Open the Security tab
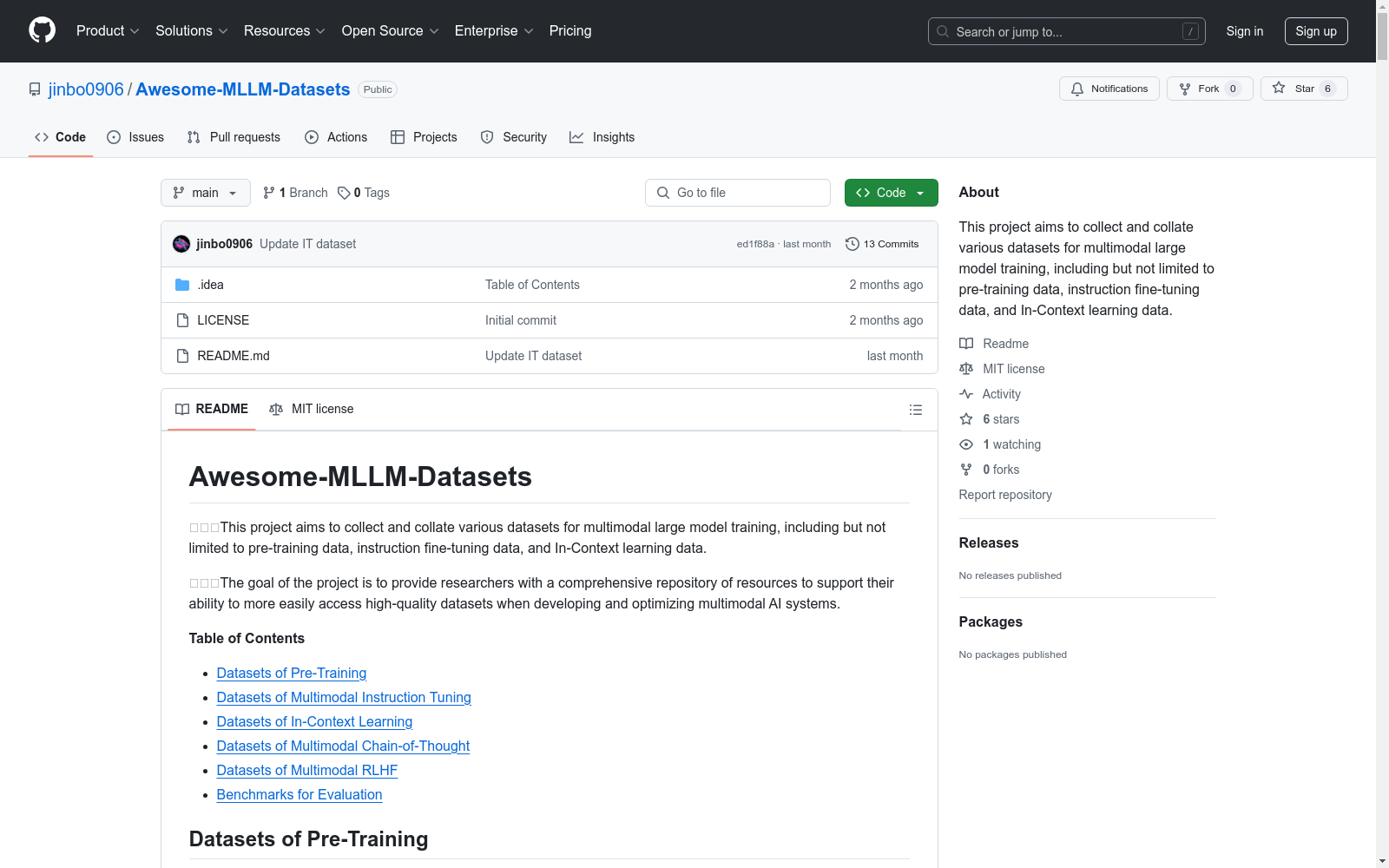Image resolution: width=1389 pixels, height=868 pixels. pos(513,137)
